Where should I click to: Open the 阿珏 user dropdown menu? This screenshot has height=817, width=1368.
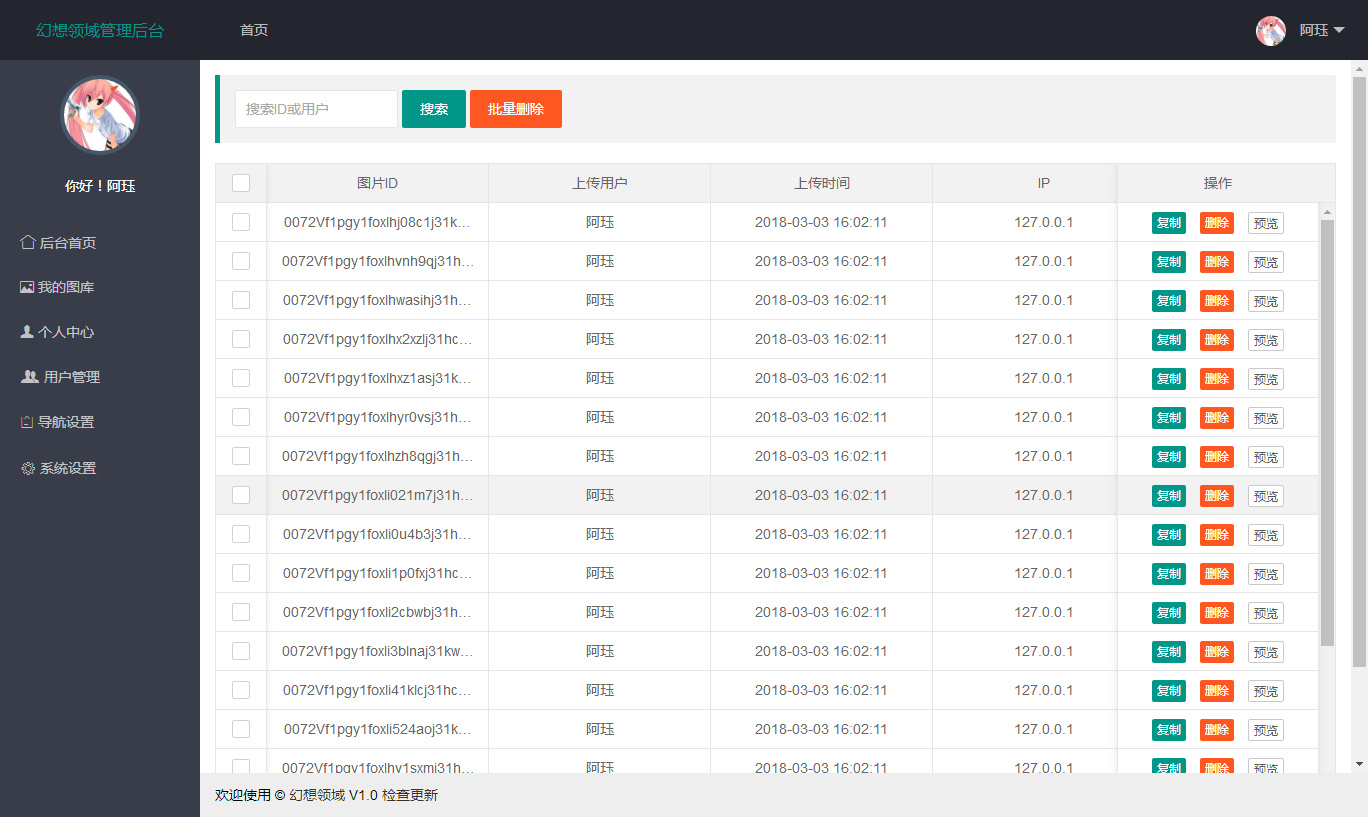click(1322, 30)
